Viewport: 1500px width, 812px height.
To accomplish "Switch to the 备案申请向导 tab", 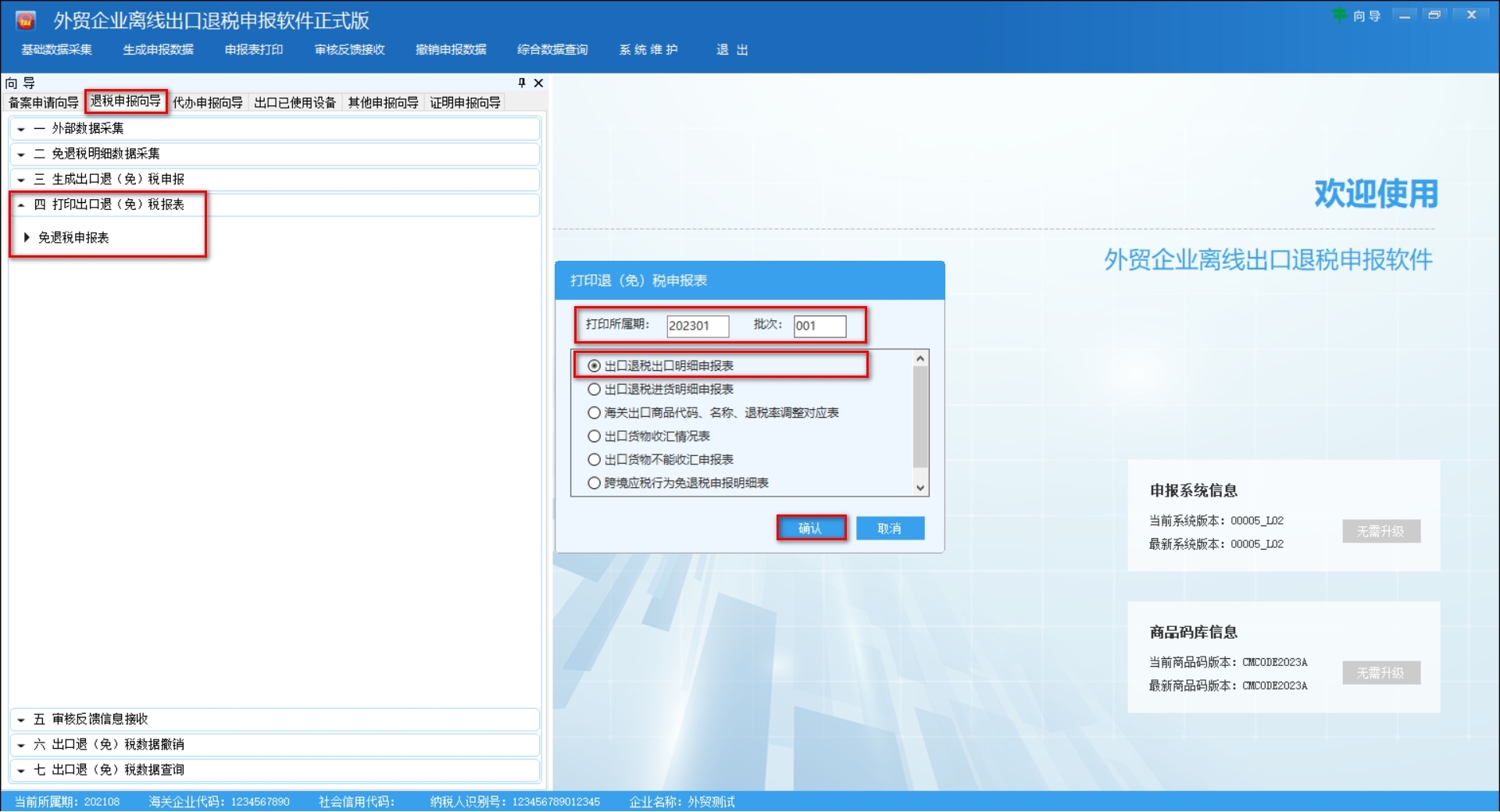I will point(43,101).
